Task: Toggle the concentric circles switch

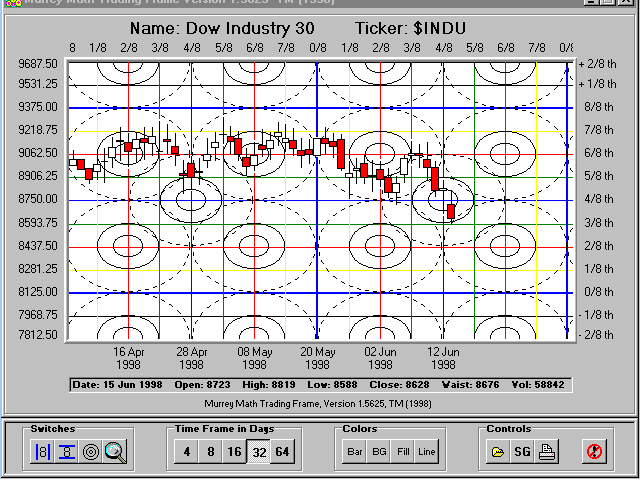Action: [91, 452]
